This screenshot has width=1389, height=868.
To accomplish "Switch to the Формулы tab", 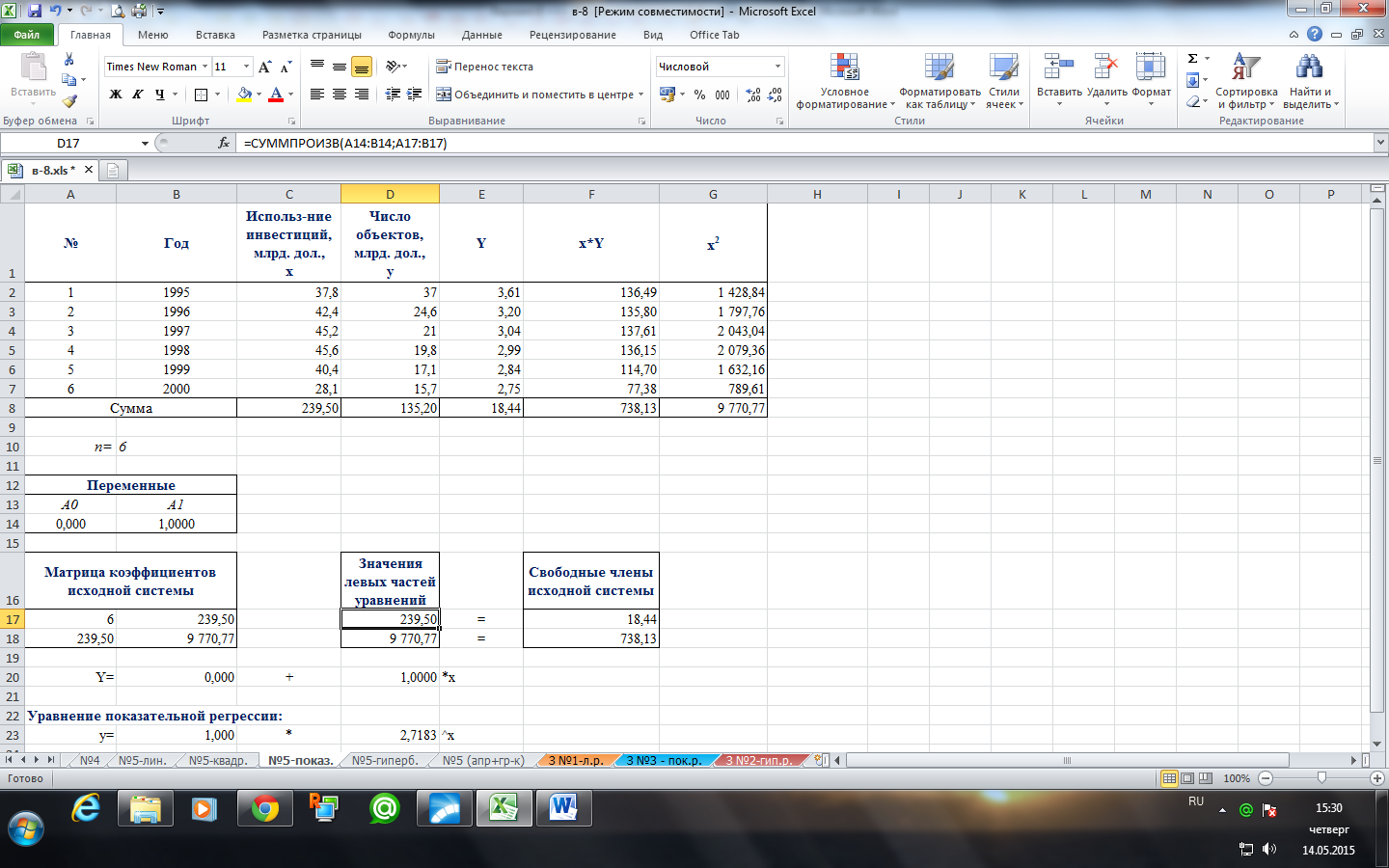I will (x=412, y=35).
